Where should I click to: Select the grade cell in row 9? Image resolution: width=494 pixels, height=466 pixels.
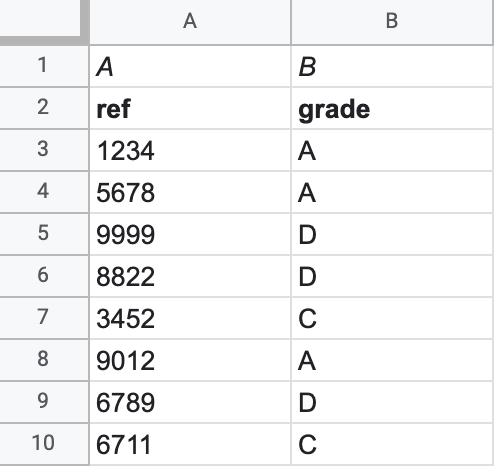coord(392,402)
